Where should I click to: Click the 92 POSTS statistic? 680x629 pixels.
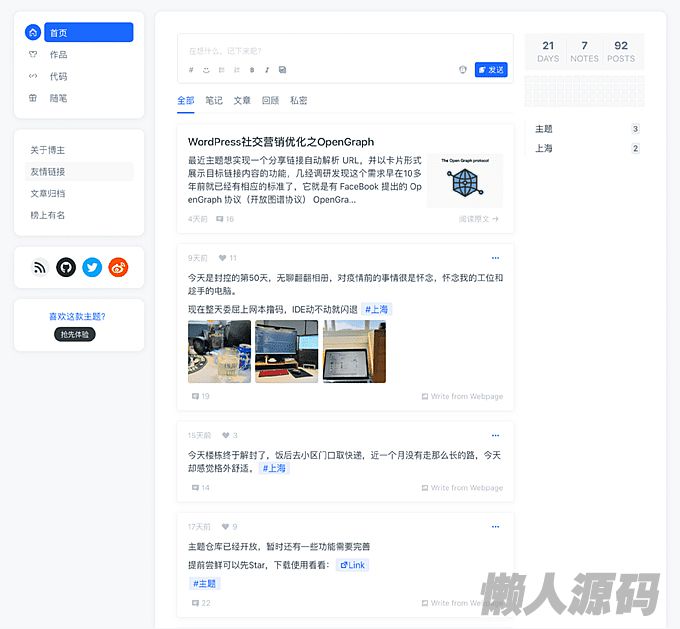621,52
